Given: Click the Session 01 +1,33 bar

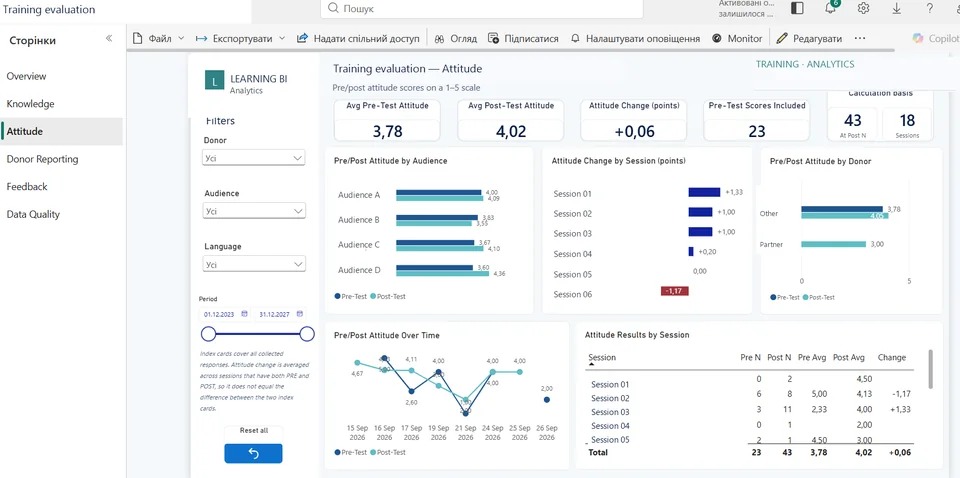Looking at the screenshot, I should tap(704, 192).
